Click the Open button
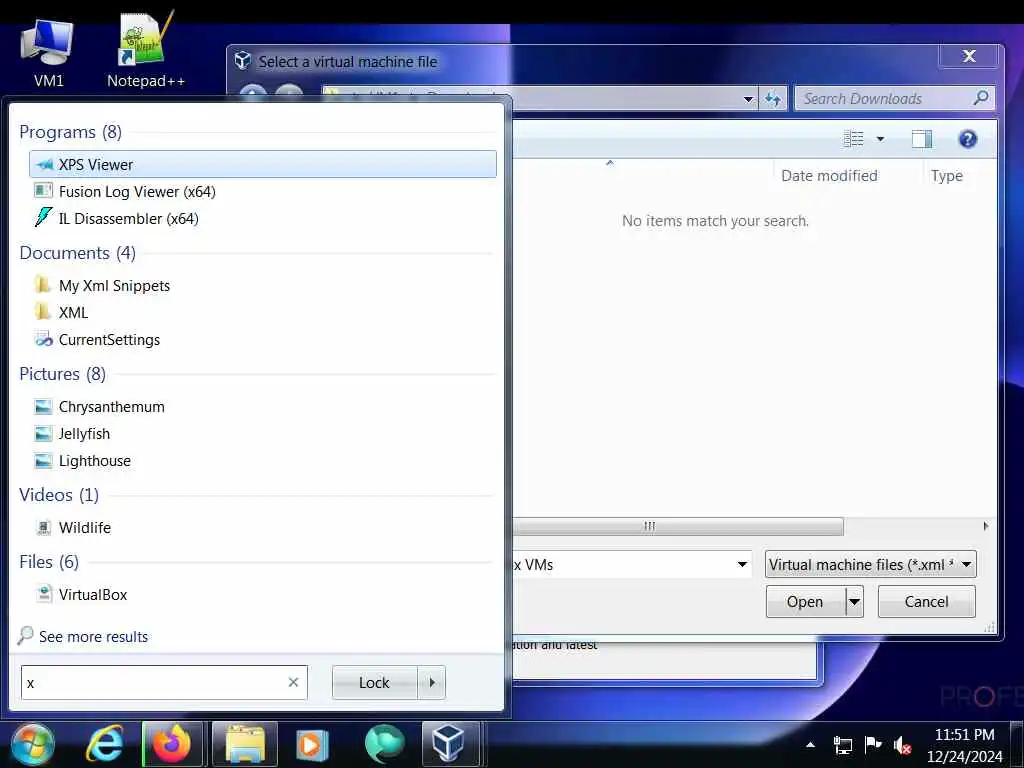1024x768 pixels. [x=805, y=601]
